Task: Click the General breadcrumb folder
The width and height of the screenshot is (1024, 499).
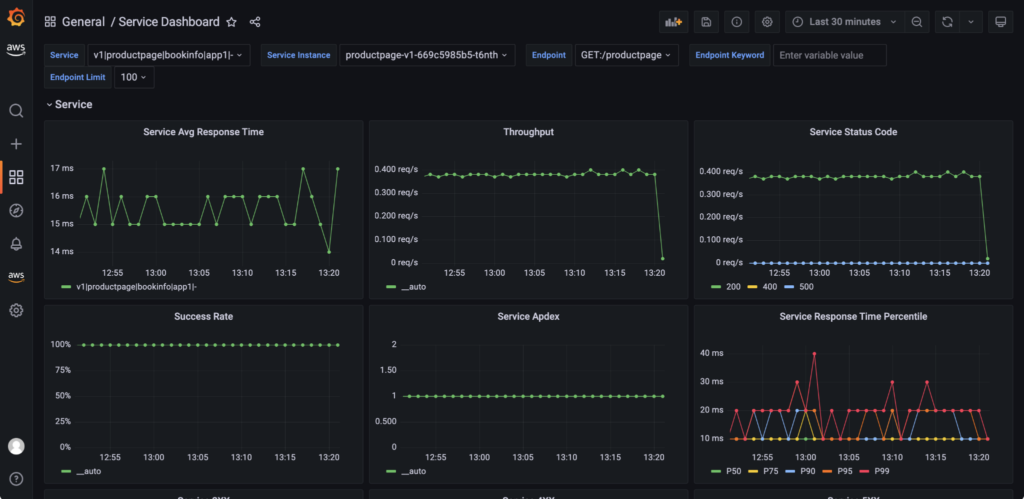Action: click(x=83, y=22)
